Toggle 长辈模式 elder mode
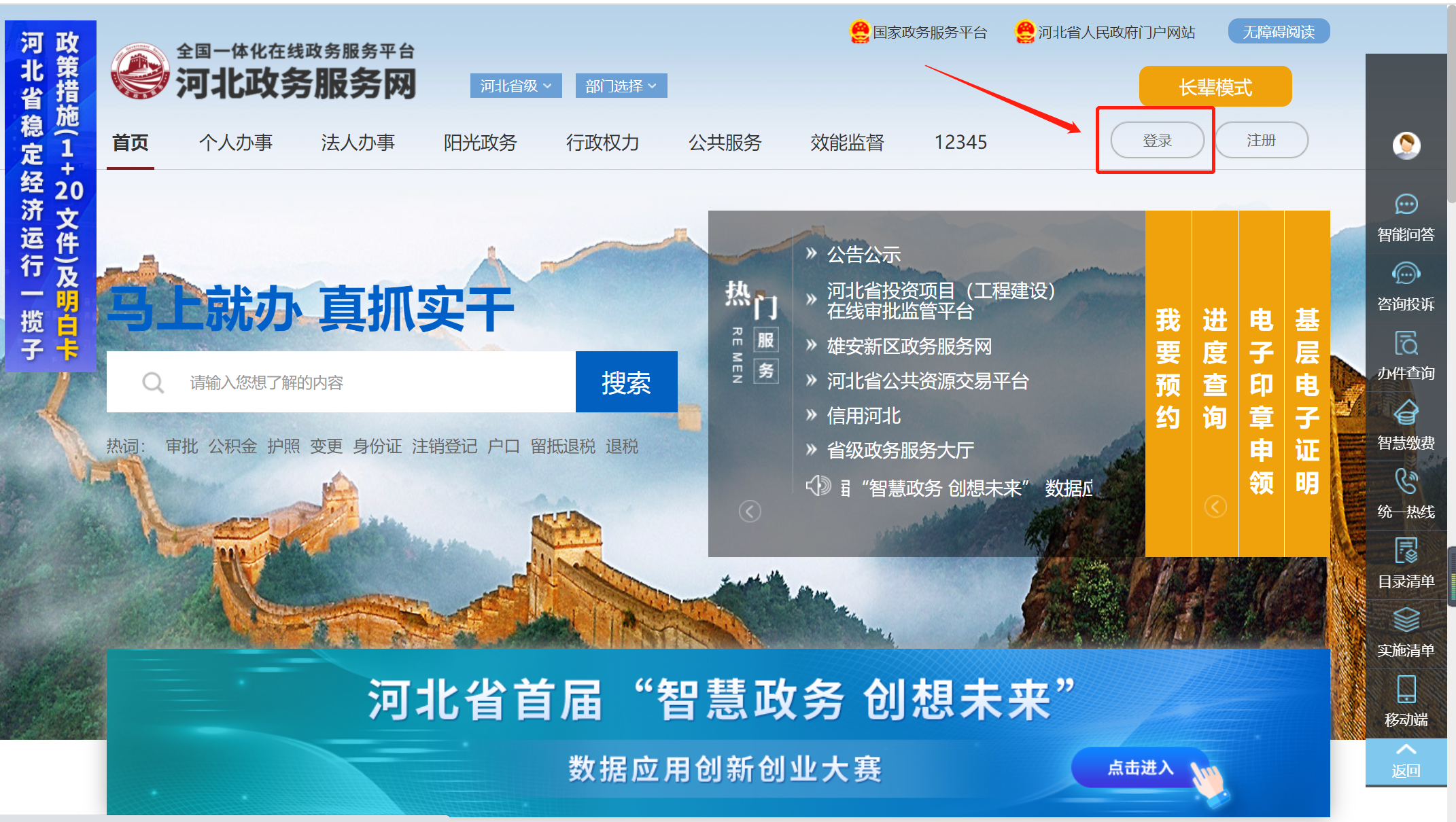1456x822 pixels. (x=1215, y=87)
